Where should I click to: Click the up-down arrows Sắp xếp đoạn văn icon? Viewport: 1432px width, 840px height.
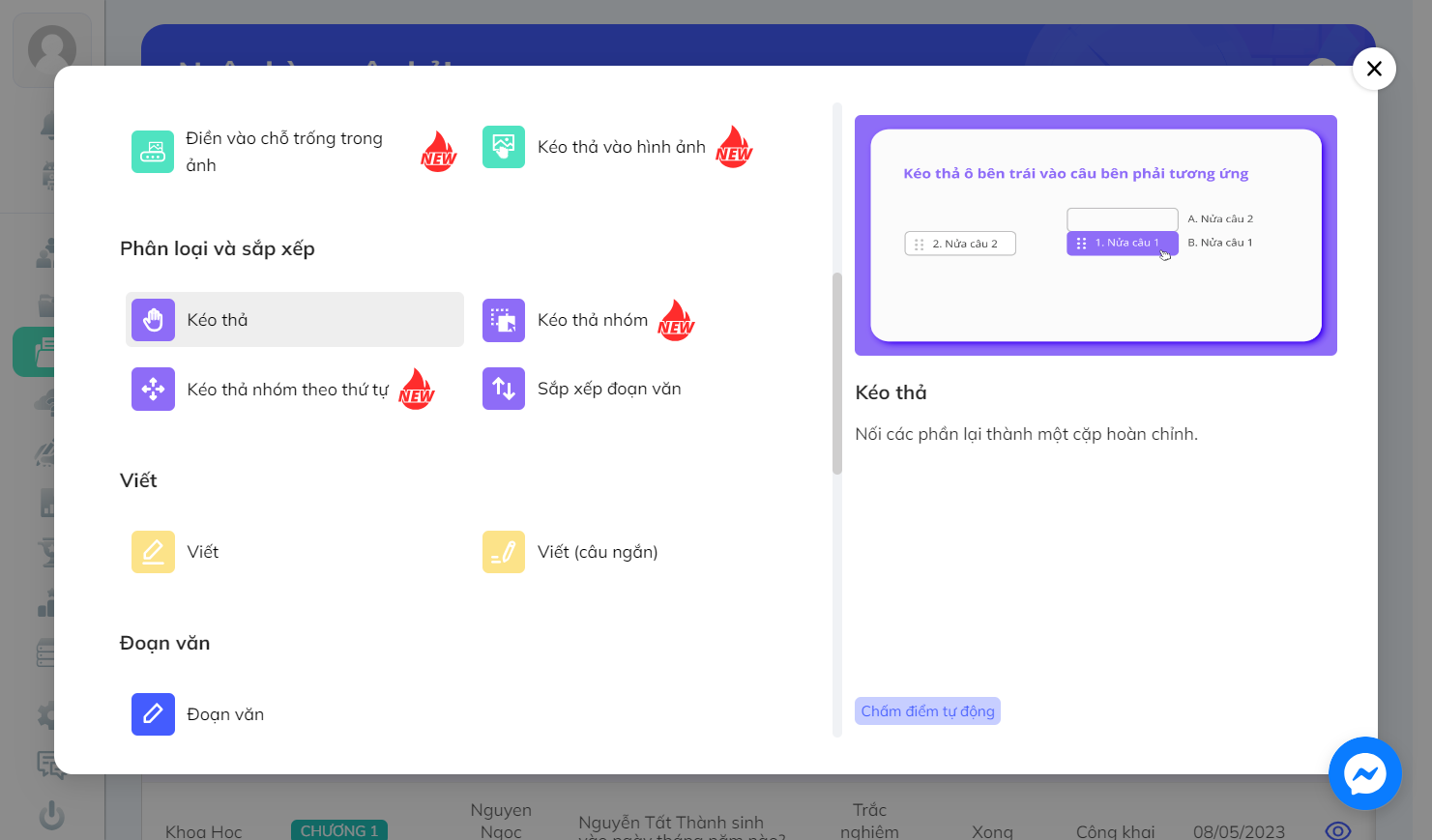click(504, 389)
